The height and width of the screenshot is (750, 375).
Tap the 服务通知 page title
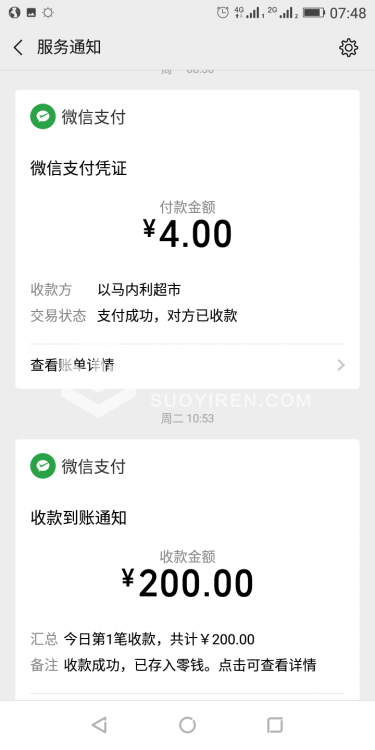click(69, 47)
